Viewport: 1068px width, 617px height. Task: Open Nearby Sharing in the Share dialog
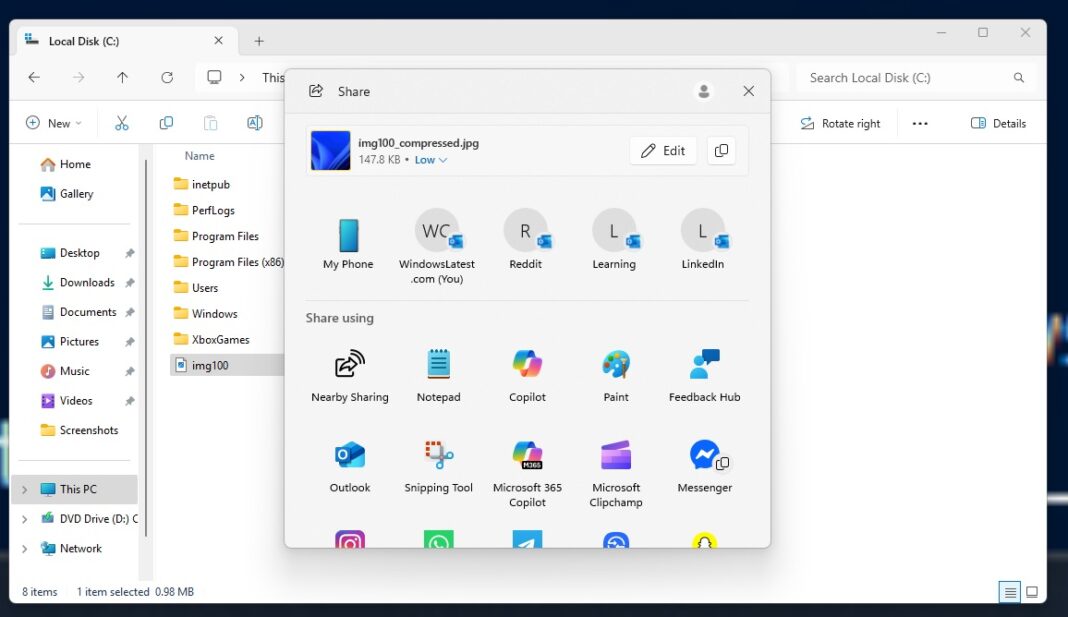pos(349,366)
